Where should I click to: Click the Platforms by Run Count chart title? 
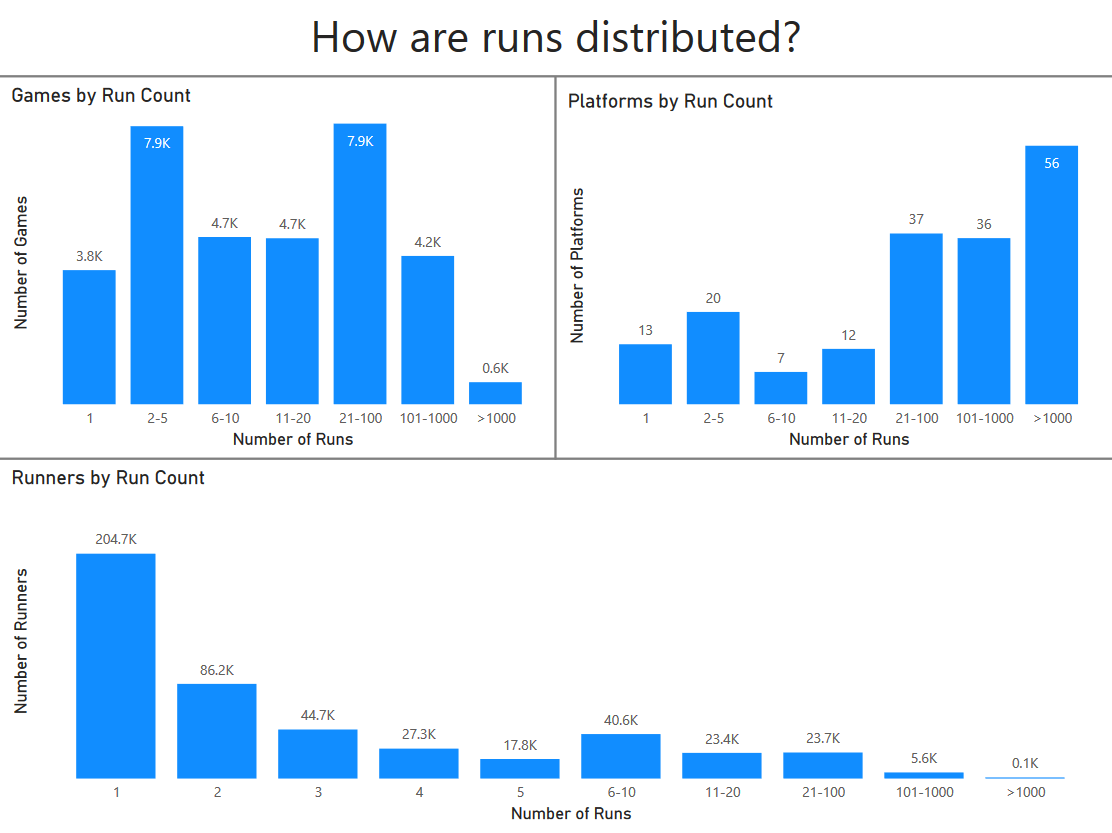point(670,101)
